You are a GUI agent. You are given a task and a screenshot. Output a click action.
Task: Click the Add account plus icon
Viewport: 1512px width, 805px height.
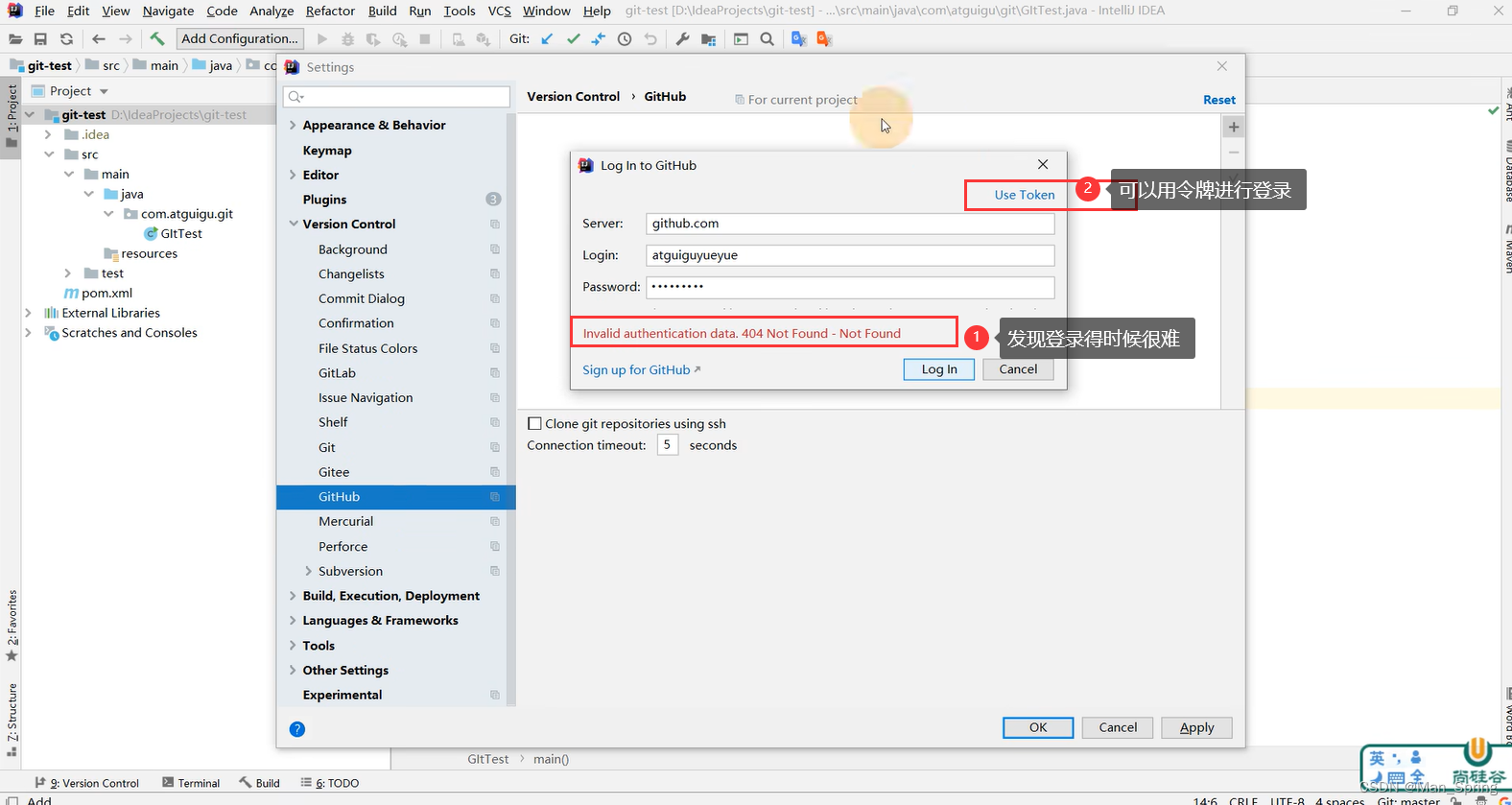point(1234,127)
